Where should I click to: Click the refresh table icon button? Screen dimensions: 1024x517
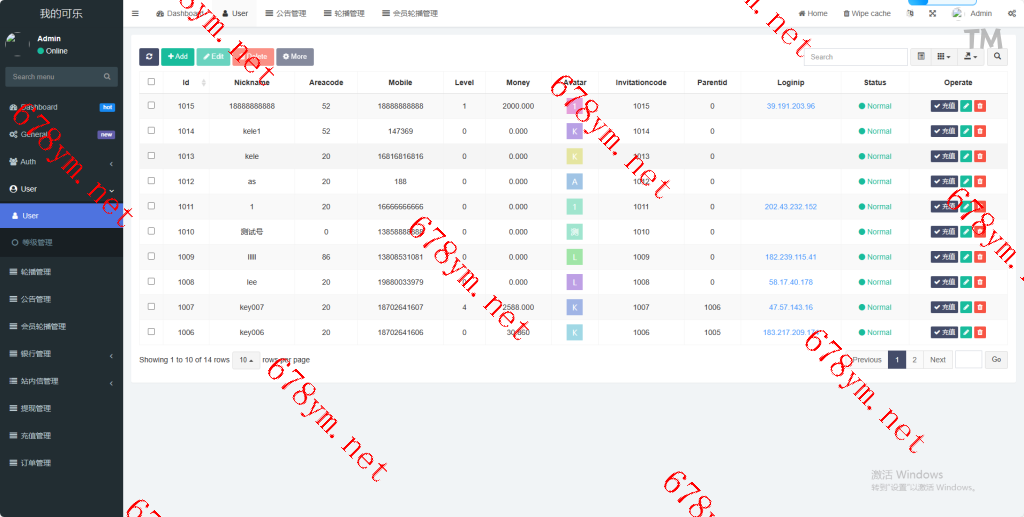148,57
